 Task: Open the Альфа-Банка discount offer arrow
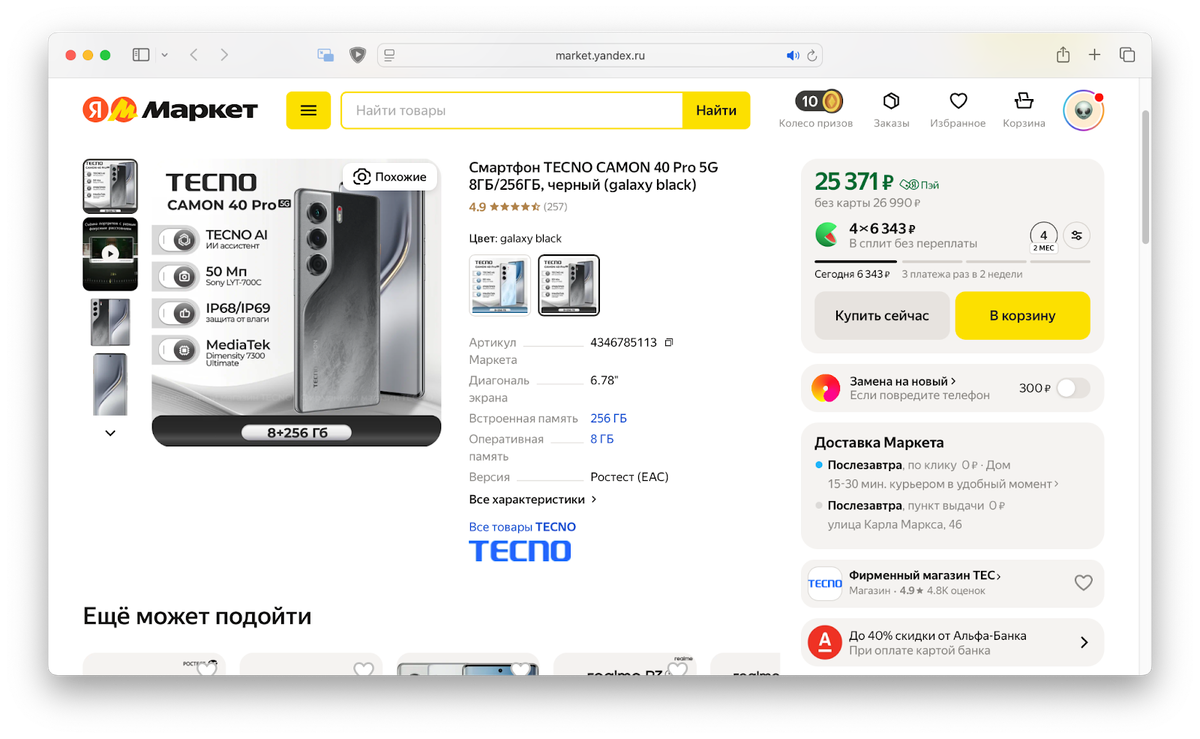pyautogui.click(x=1084, y=643)
